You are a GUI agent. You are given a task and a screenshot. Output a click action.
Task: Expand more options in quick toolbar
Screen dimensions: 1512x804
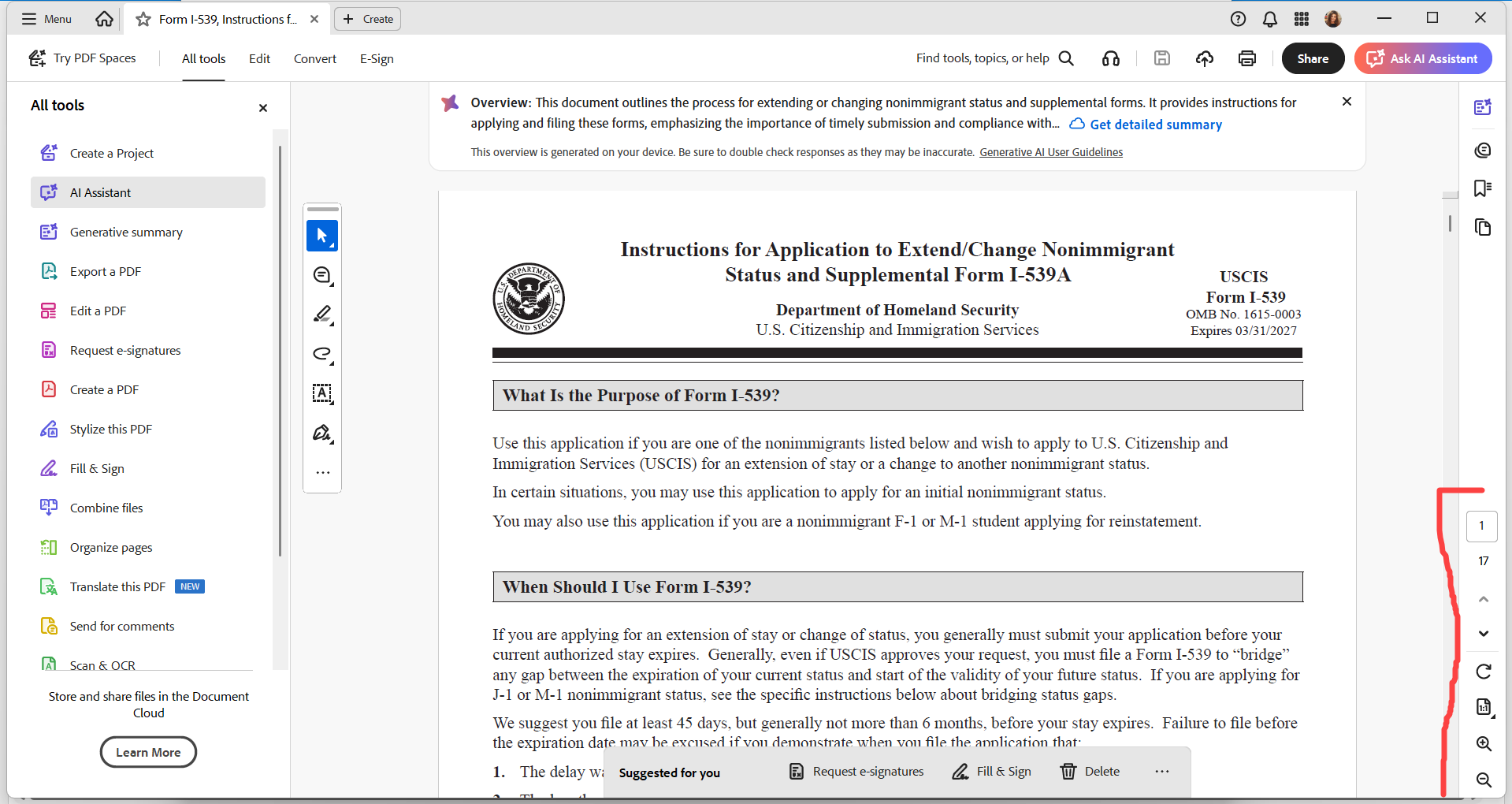tap(322, 473)
